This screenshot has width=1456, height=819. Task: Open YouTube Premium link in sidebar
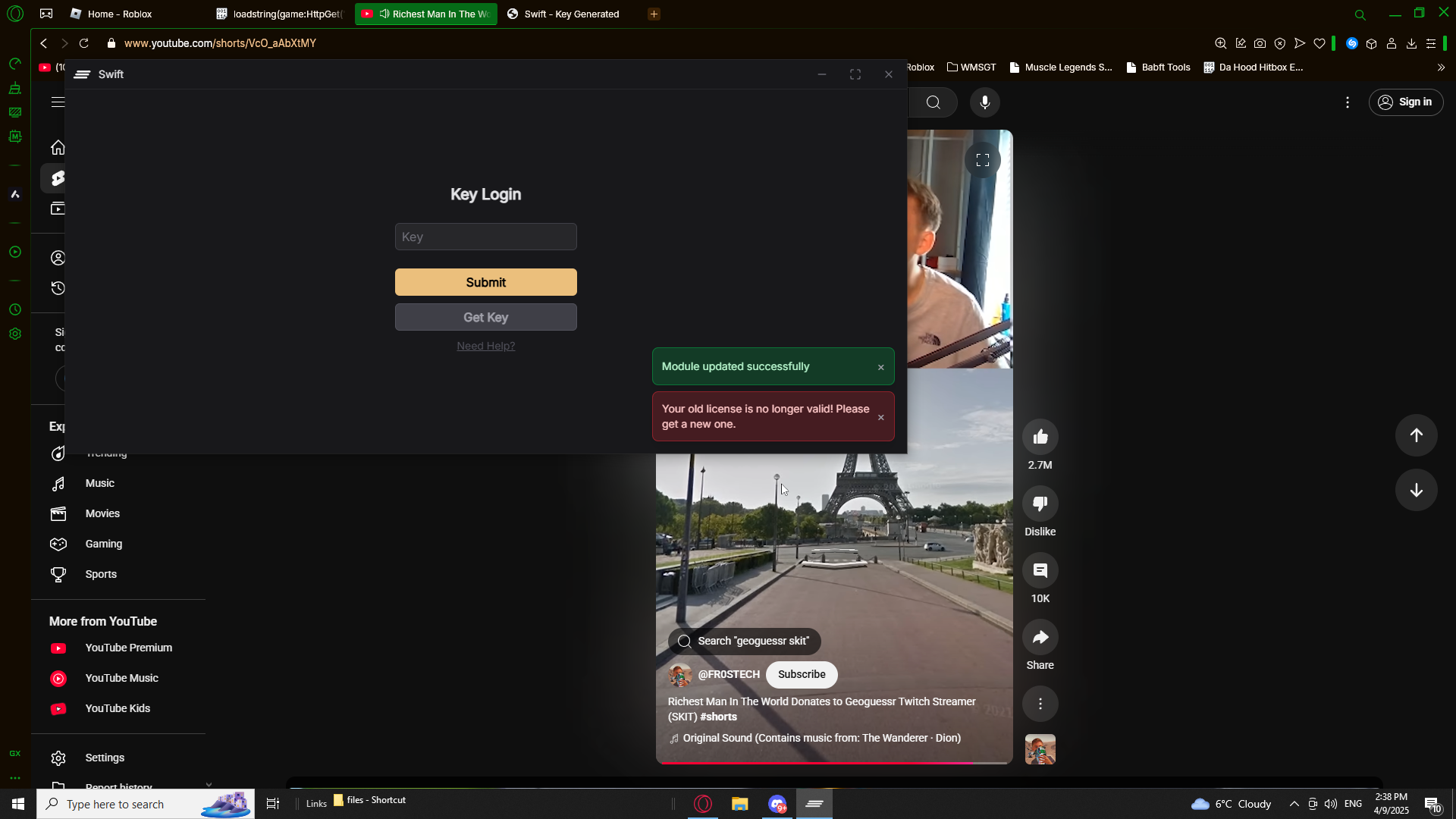(x=128, y=648)
